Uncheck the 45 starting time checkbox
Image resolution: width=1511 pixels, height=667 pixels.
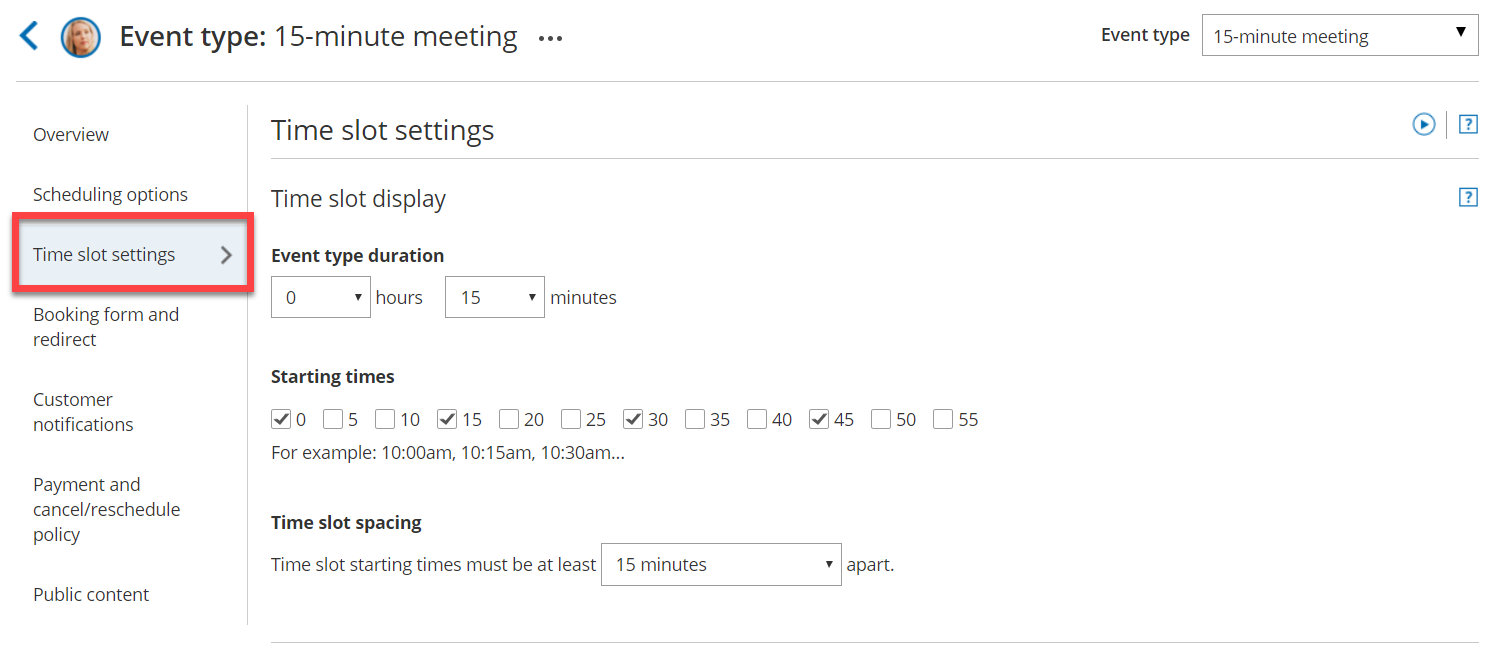[x=819, y=419]
